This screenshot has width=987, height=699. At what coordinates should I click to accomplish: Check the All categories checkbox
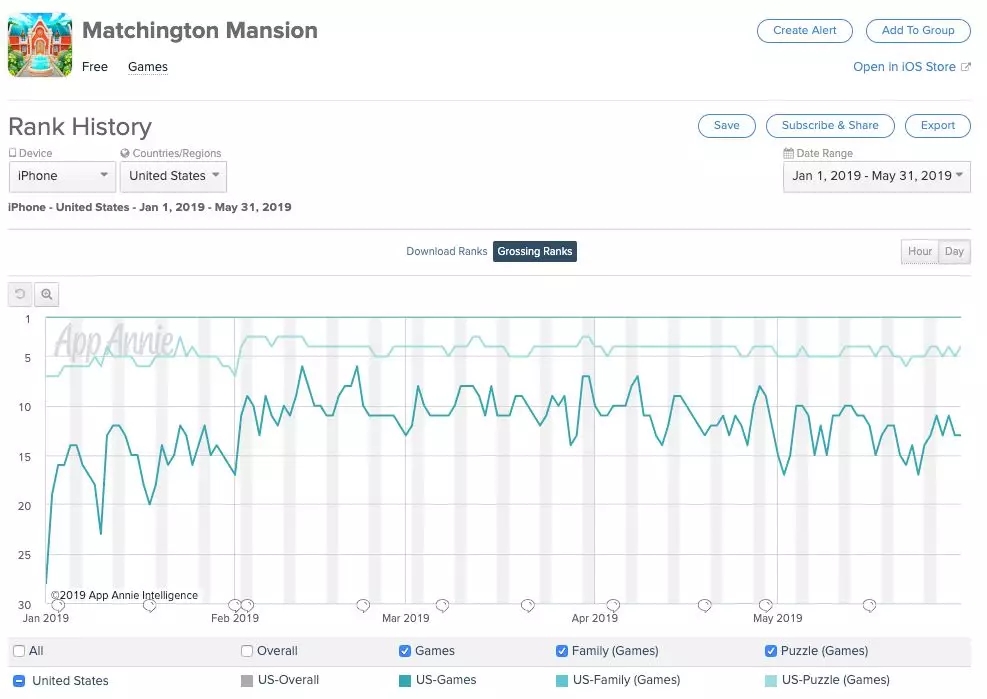coord(19,651)
